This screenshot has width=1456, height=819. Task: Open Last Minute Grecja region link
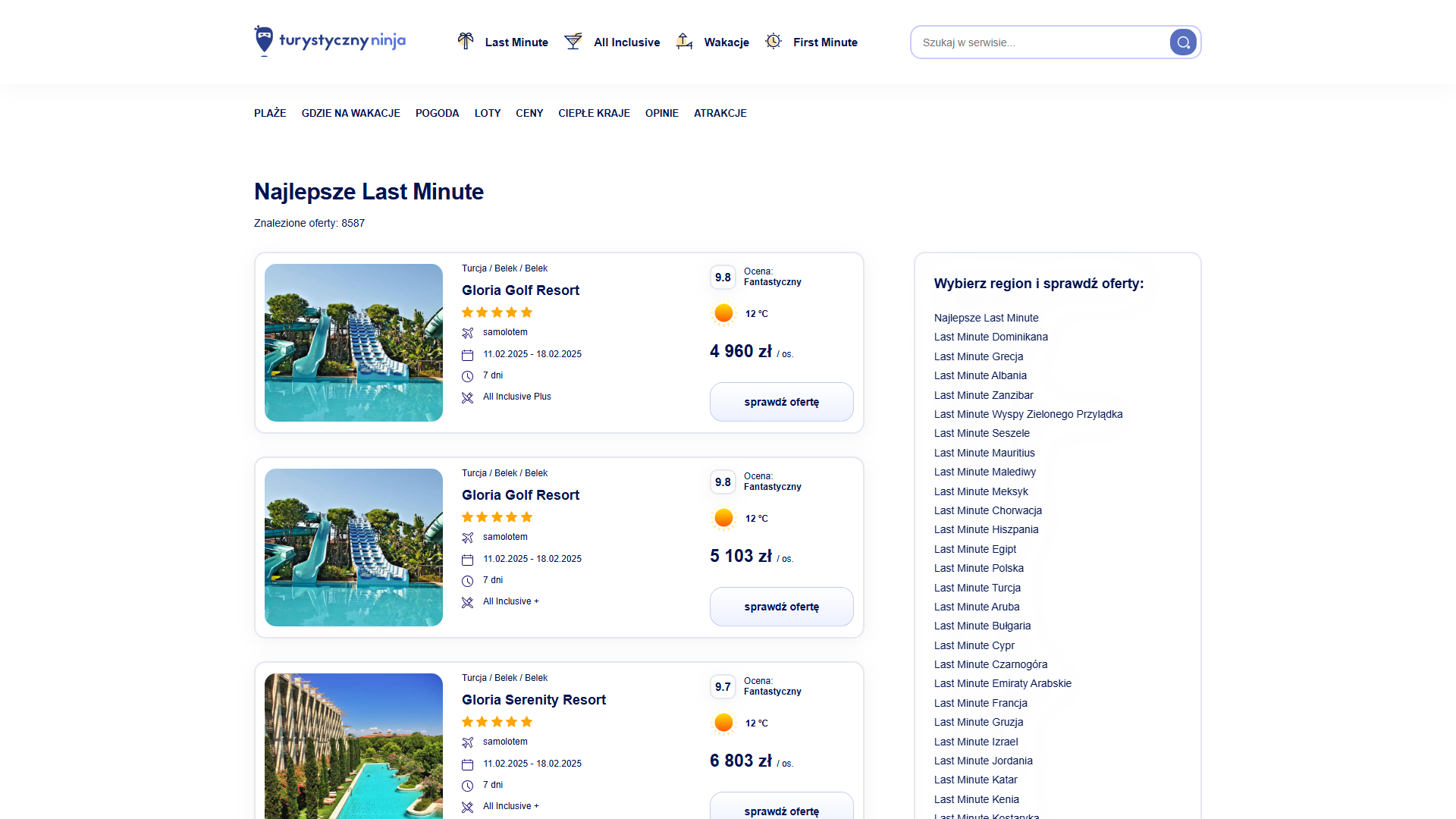(x=978, y=356)
